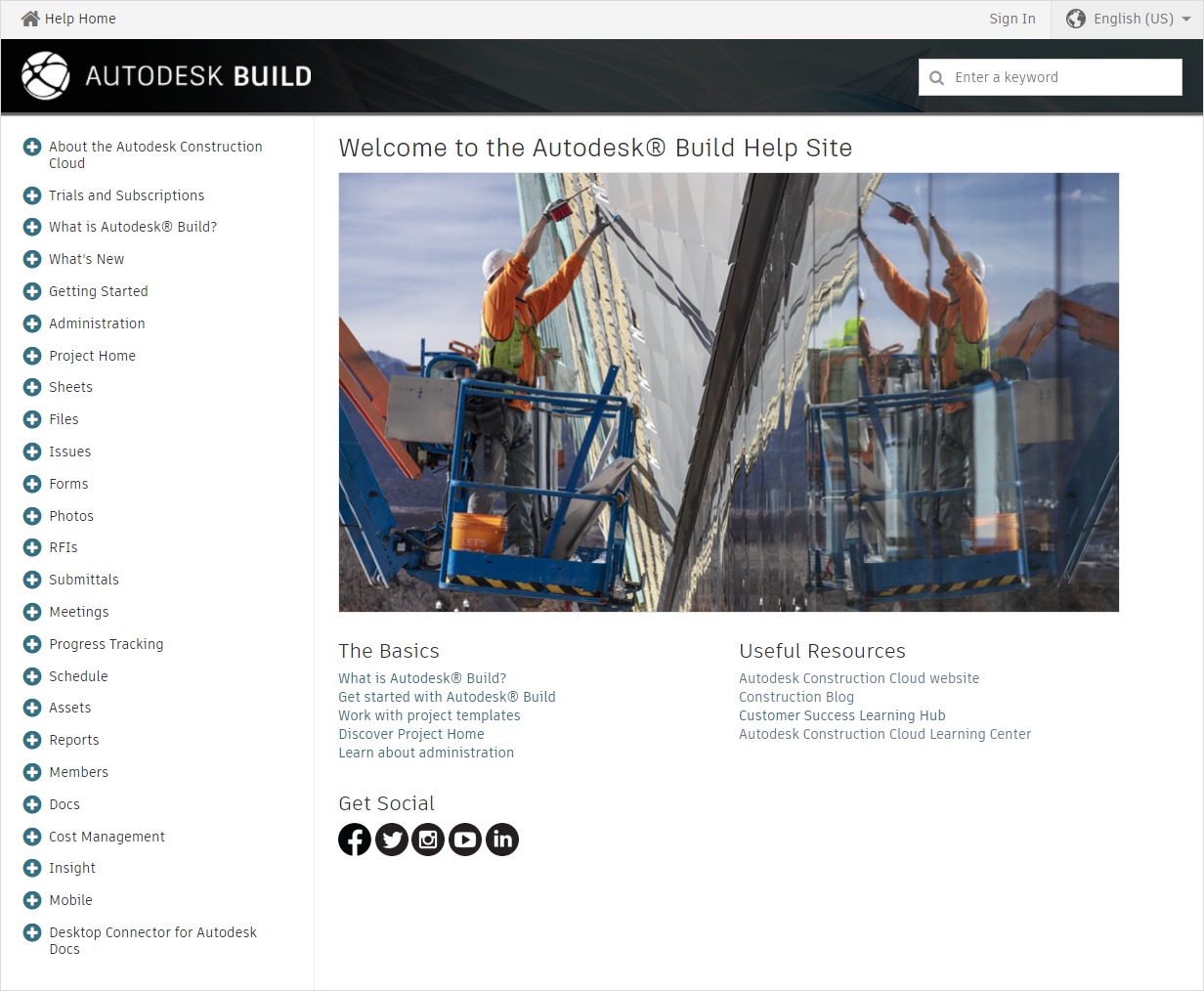Click the language globe icon
The image size is (1204, 991).
(x=1076, y=19)
